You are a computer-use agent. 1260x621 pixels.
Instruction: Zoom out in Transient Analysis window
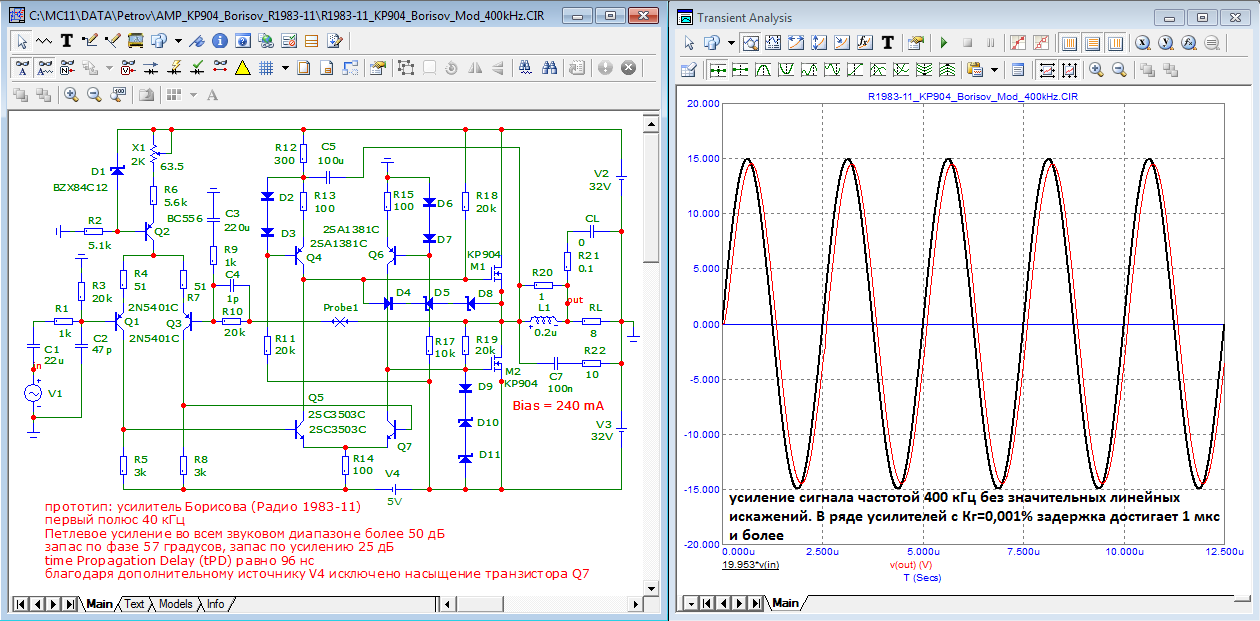tap(1119, 70)
